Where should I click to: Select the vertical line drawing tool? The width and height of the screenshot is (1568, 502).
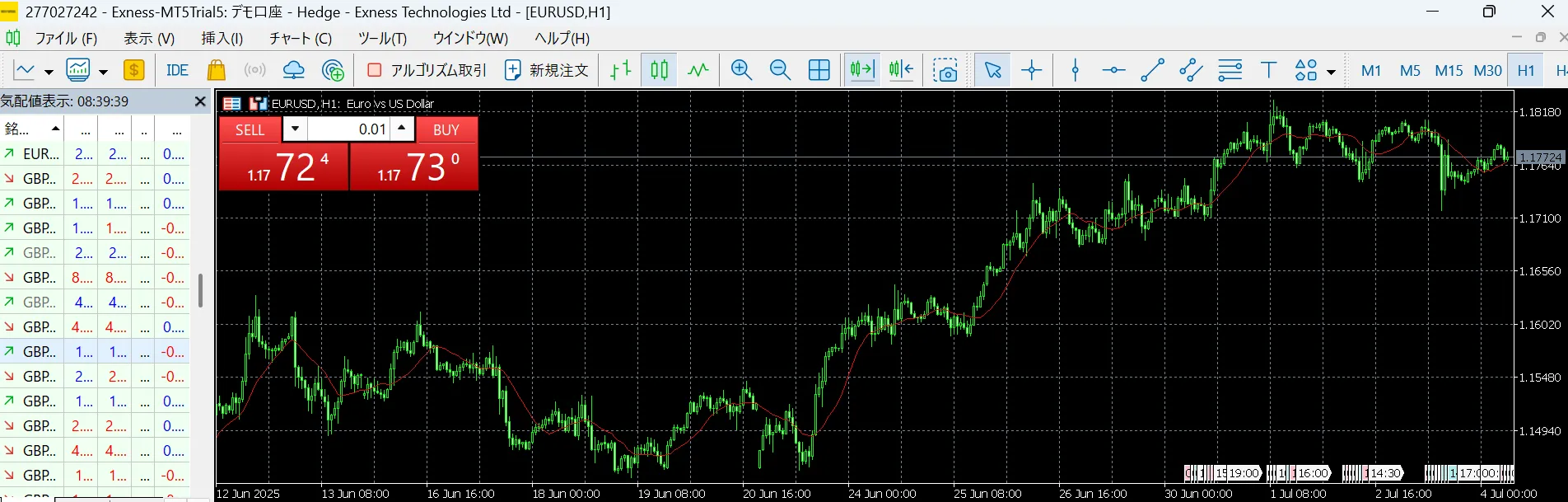[1075, 70]
